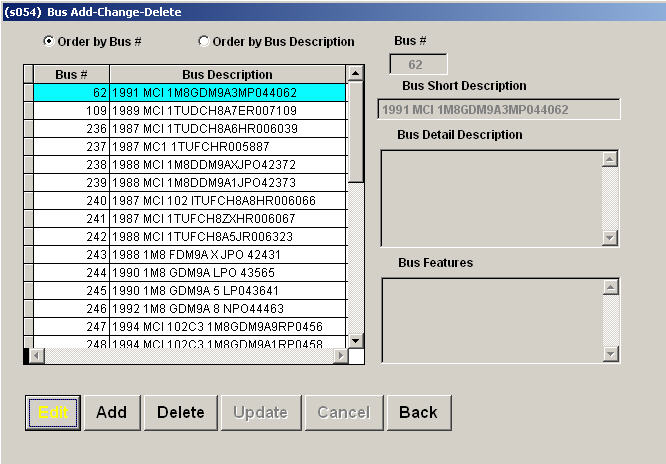Select the Order by Bus # radio button
Screen dimensions: 666x464
pyautogui.click(x=48, y=41)
